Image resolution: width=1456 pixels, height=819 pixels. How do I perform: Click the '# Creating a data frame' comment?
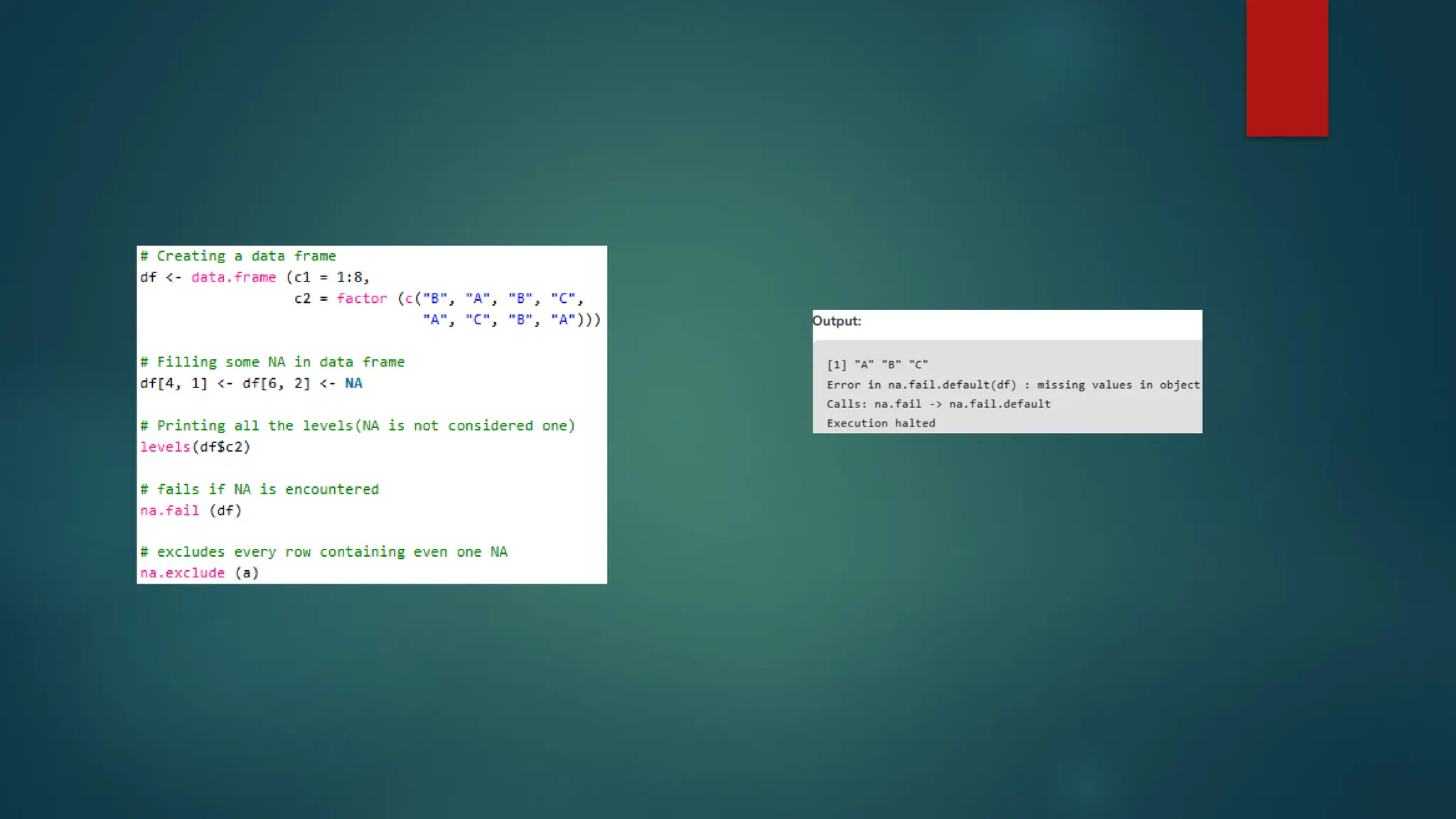pos(238,256)
